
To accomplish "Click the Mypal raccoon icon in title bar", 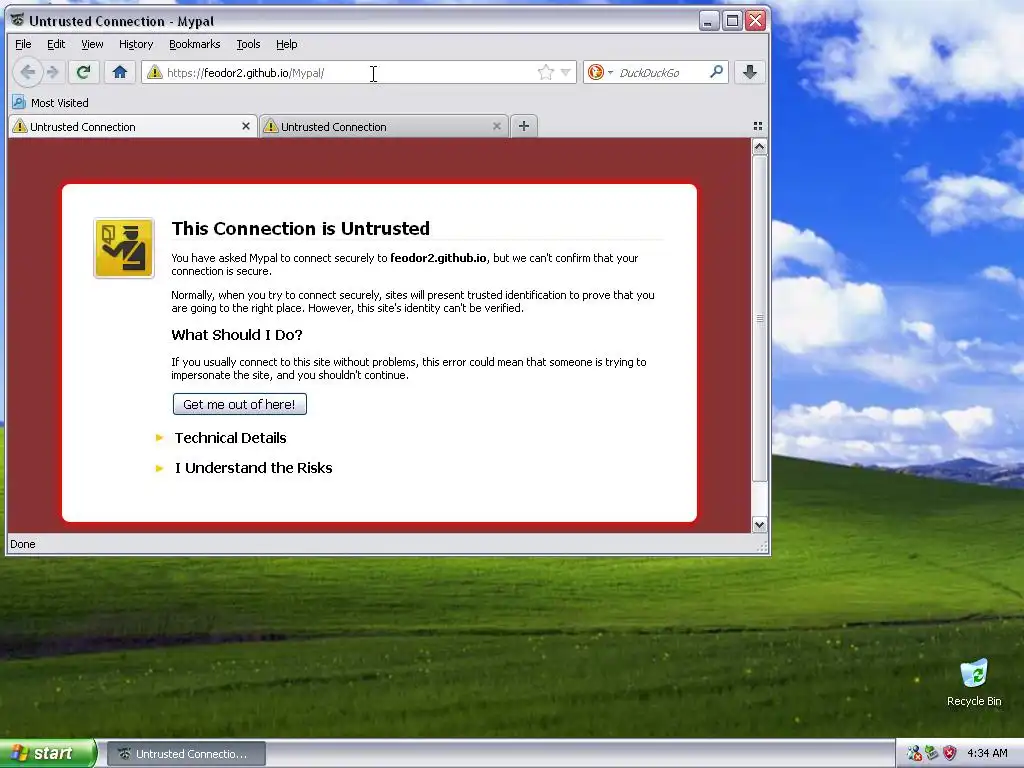I will click(18, 20).
